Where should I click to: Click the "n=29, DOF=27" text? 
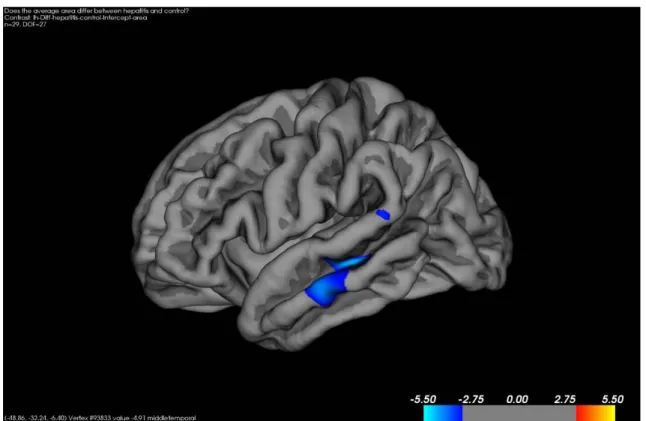[x=25, y=24]
